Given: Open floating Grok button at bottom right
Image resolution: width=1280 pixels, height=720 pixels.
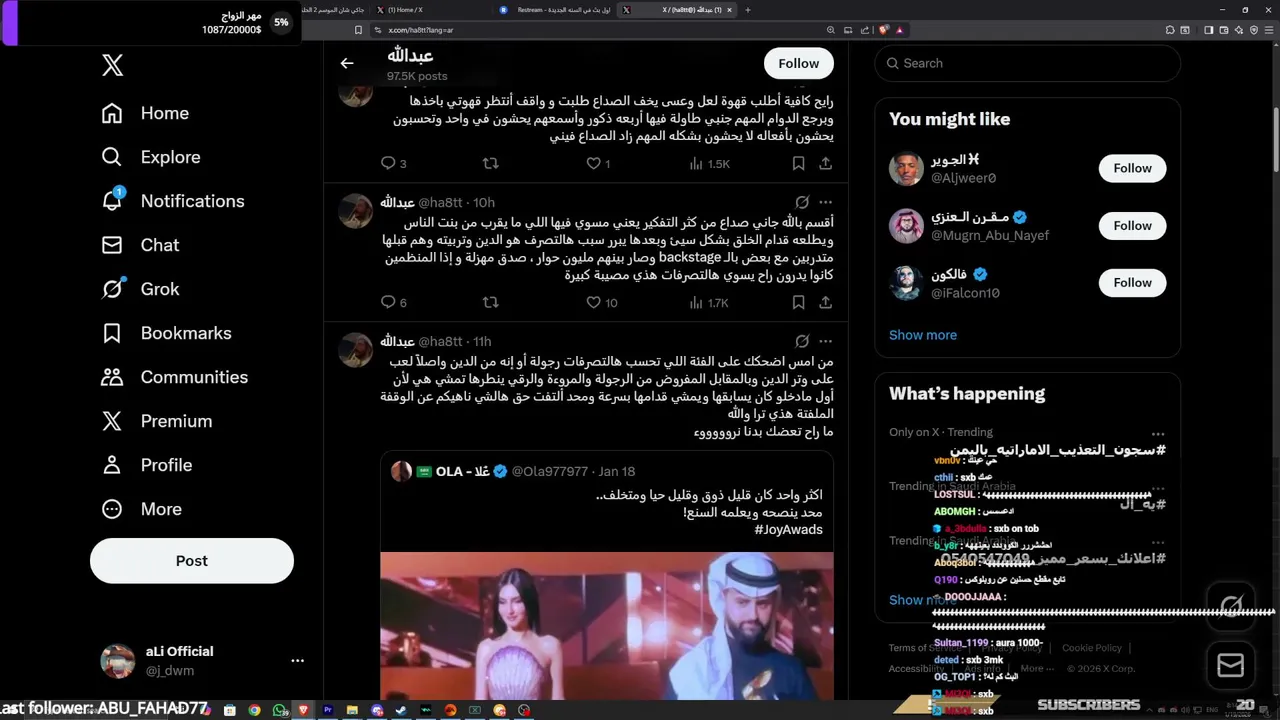Looking at the screenshot, I should click(x=1230, y=606).
